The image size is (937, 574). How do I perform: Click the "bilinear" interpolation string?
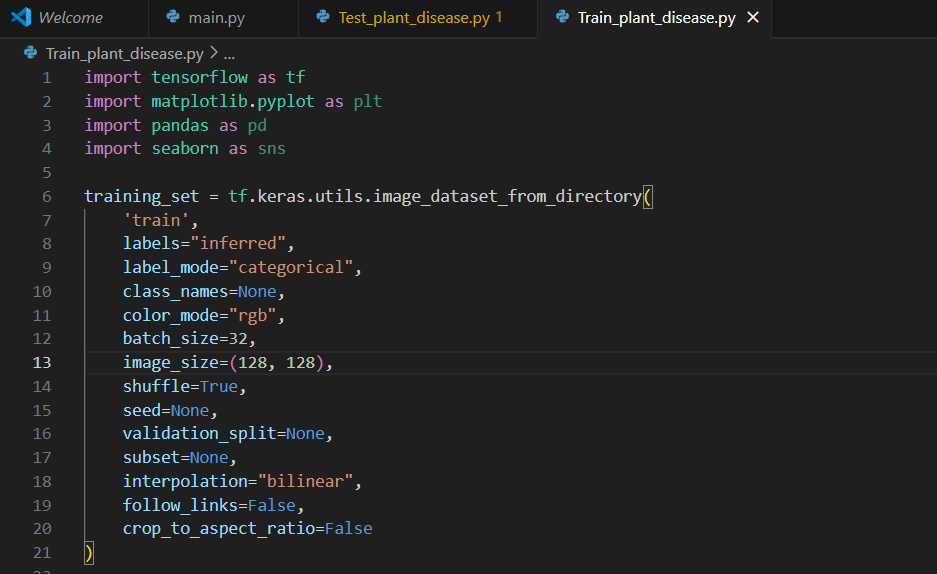(306, 481)
